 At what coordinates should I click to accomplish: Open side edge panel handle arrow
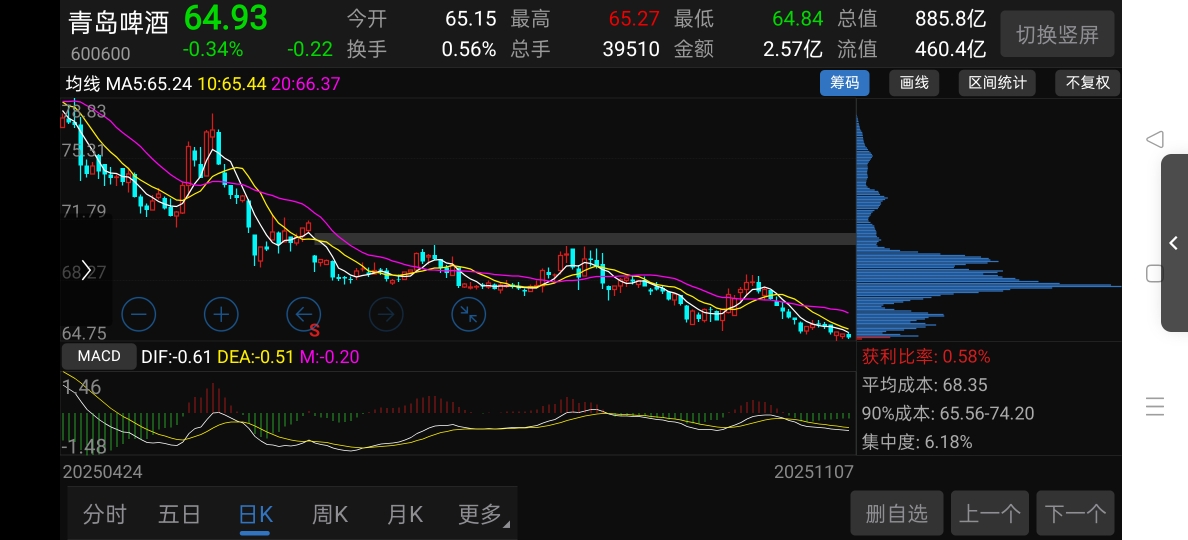pyautogui.click(x=1174, y=243)
